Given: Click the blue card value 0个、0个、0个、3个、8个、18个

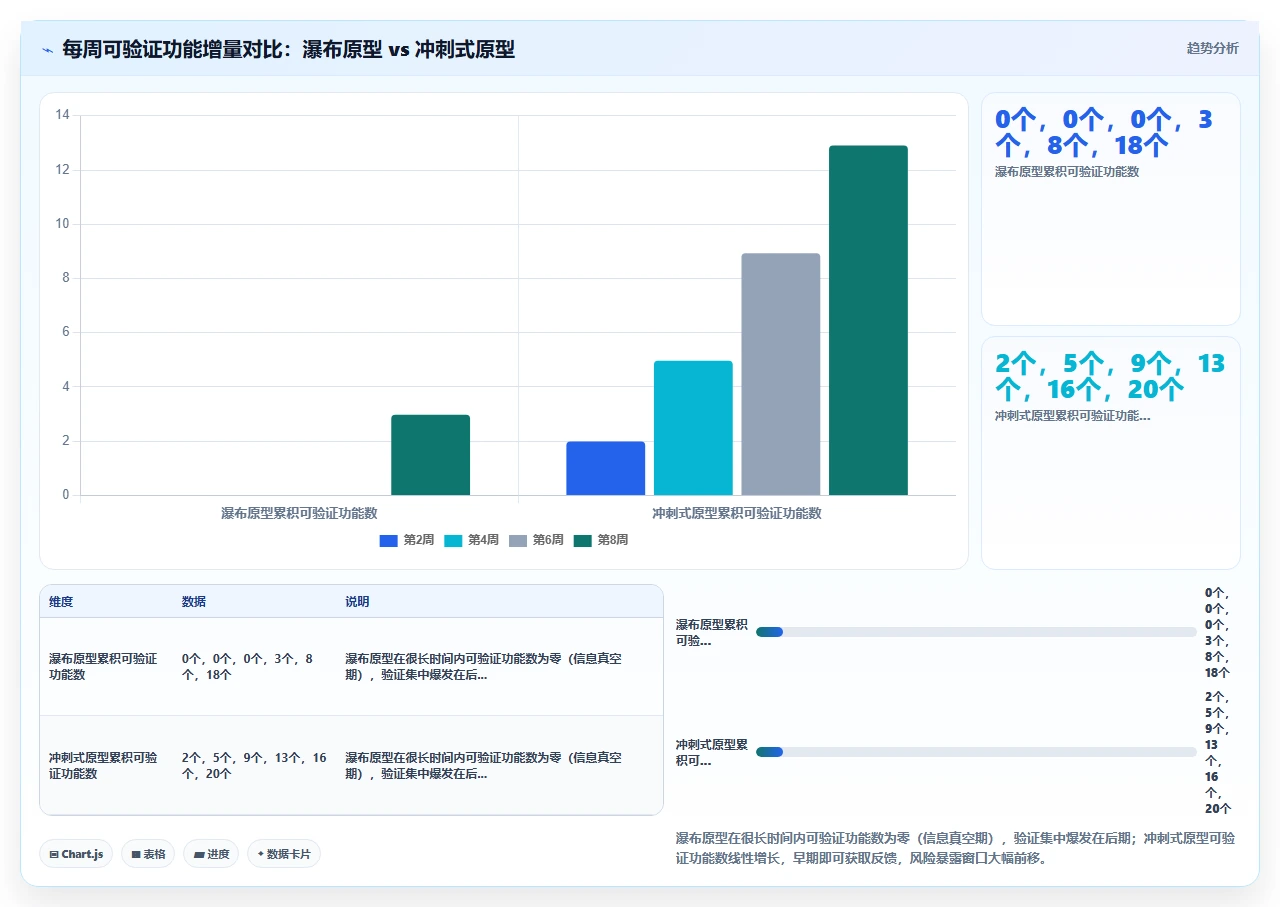Looking at the screenshot, I should pos(1103,132).
